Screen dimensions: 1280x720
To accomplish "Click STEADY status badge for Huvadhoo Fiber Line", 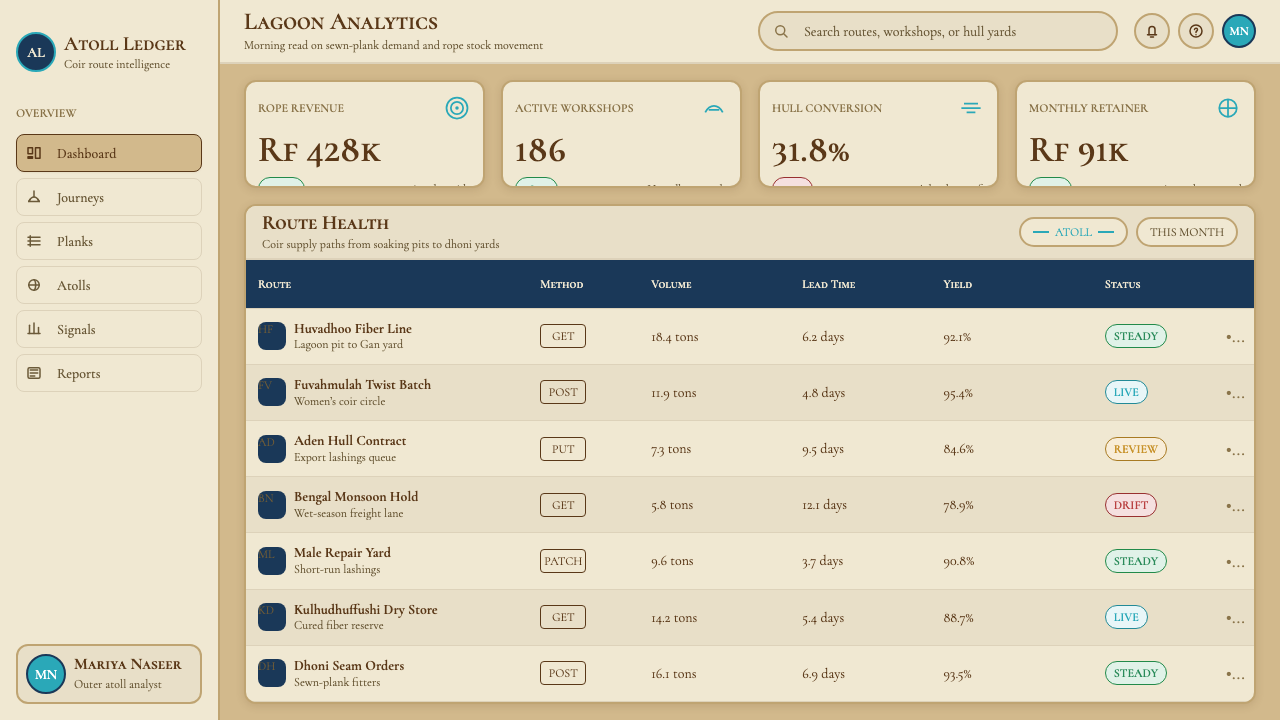I will click(1136, 336).
